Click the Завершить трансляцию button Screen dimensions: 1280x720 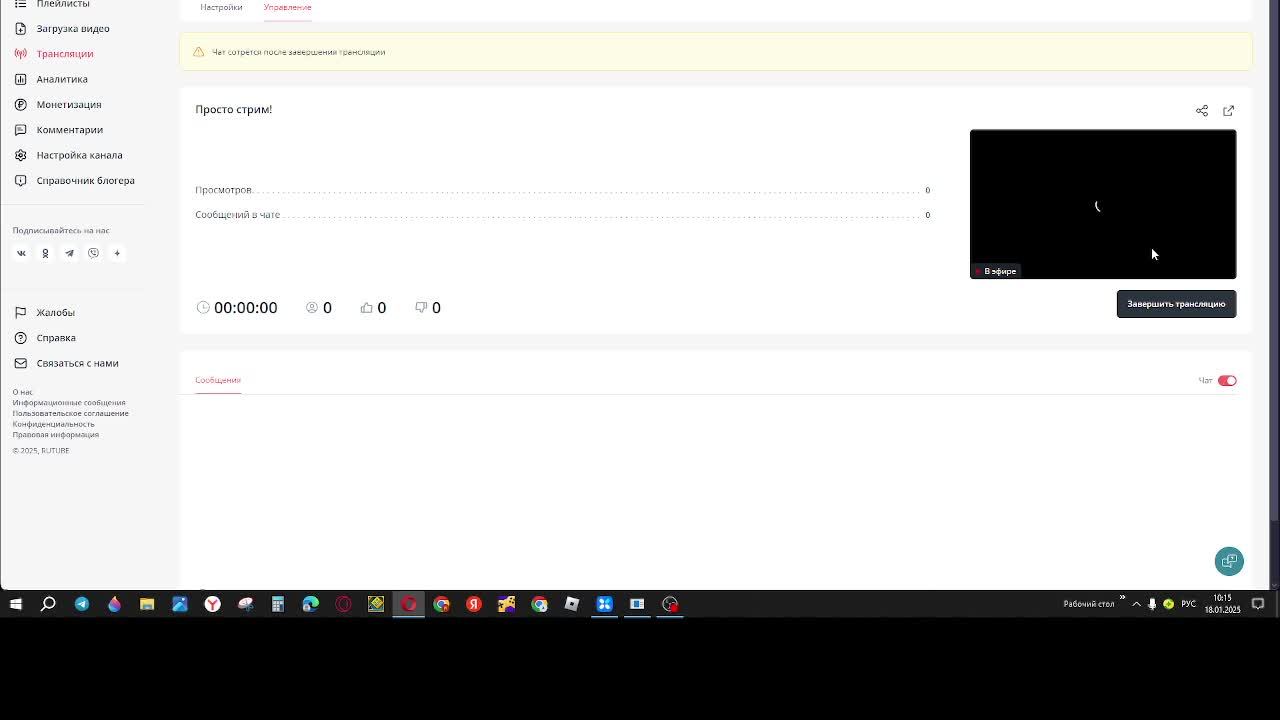[x=1176, y=304]
